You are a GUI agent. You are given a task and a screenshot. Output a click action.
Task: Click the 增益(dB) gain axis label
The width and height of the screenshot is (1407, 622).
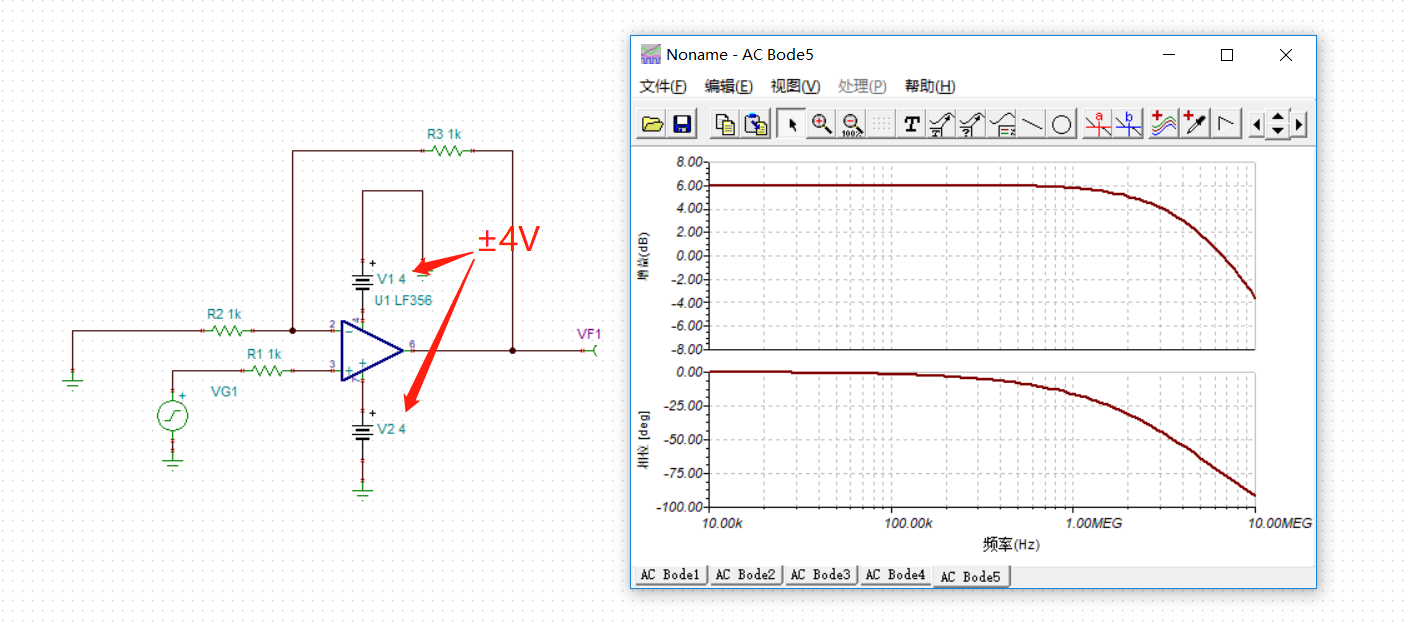[x=646, y=256]
